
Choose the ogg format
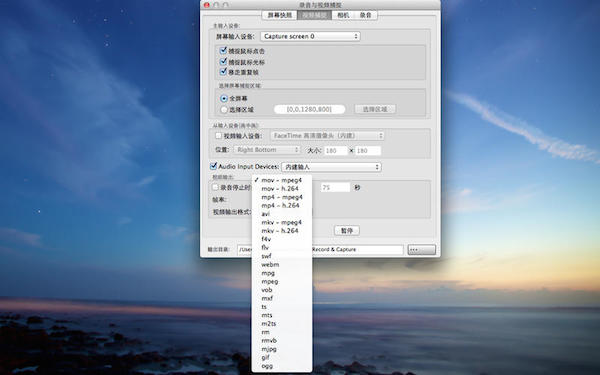282,365
